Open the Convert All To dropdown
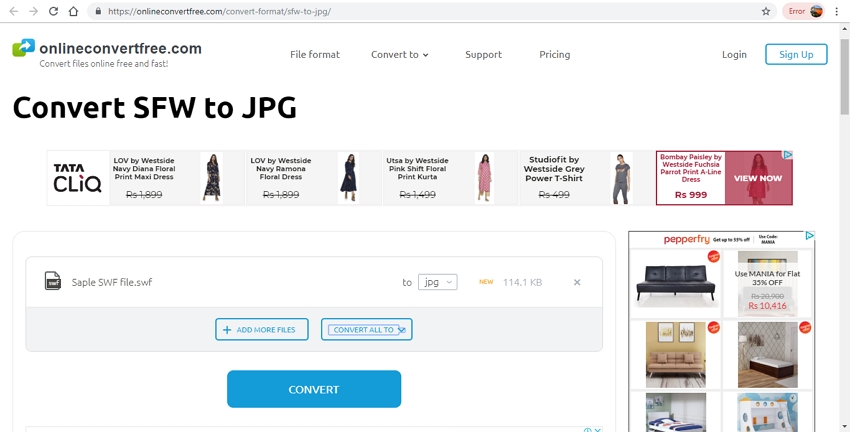The height and width of the screenshot is (432, 850). (366, 329)
